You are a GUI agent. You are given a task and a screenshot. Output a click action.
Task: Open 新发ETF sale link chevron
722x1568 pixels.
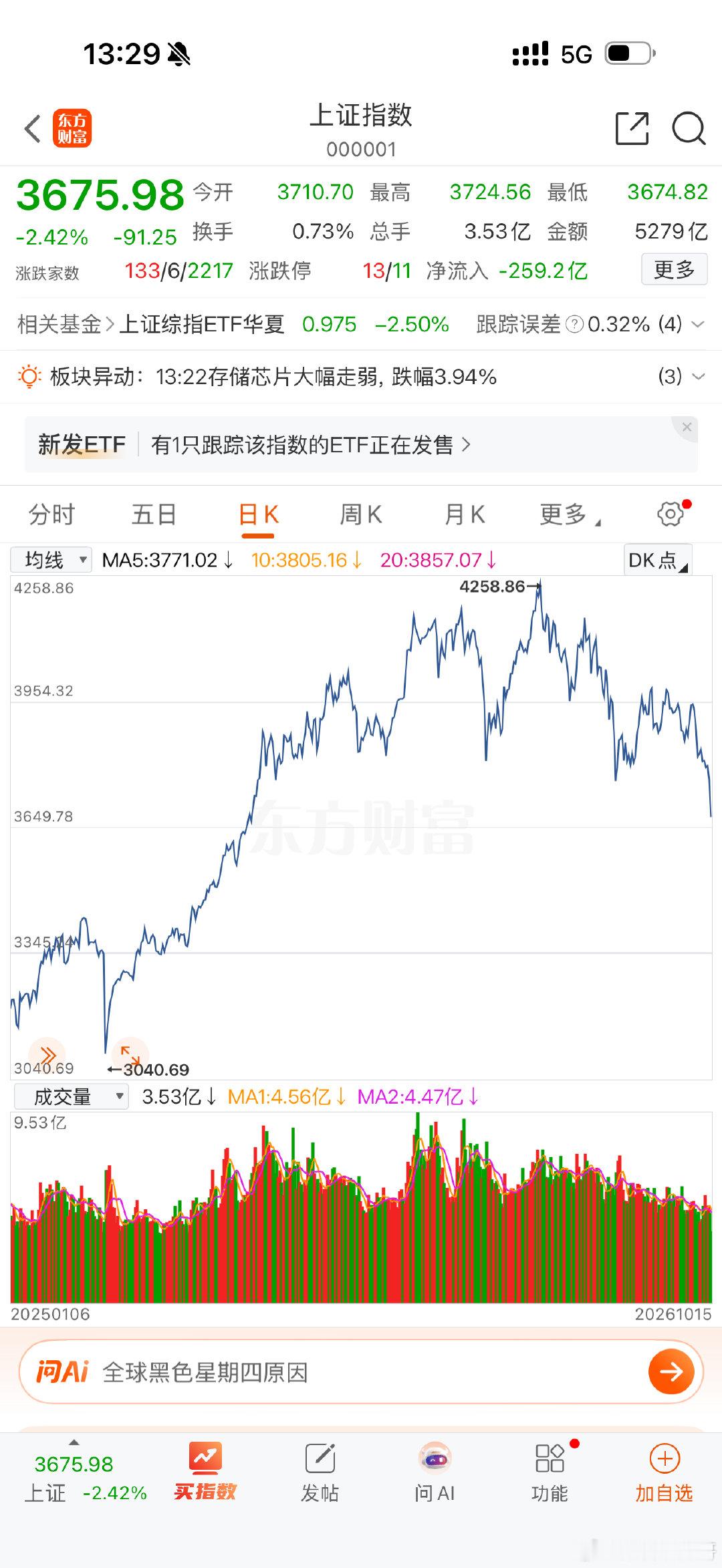466,444
